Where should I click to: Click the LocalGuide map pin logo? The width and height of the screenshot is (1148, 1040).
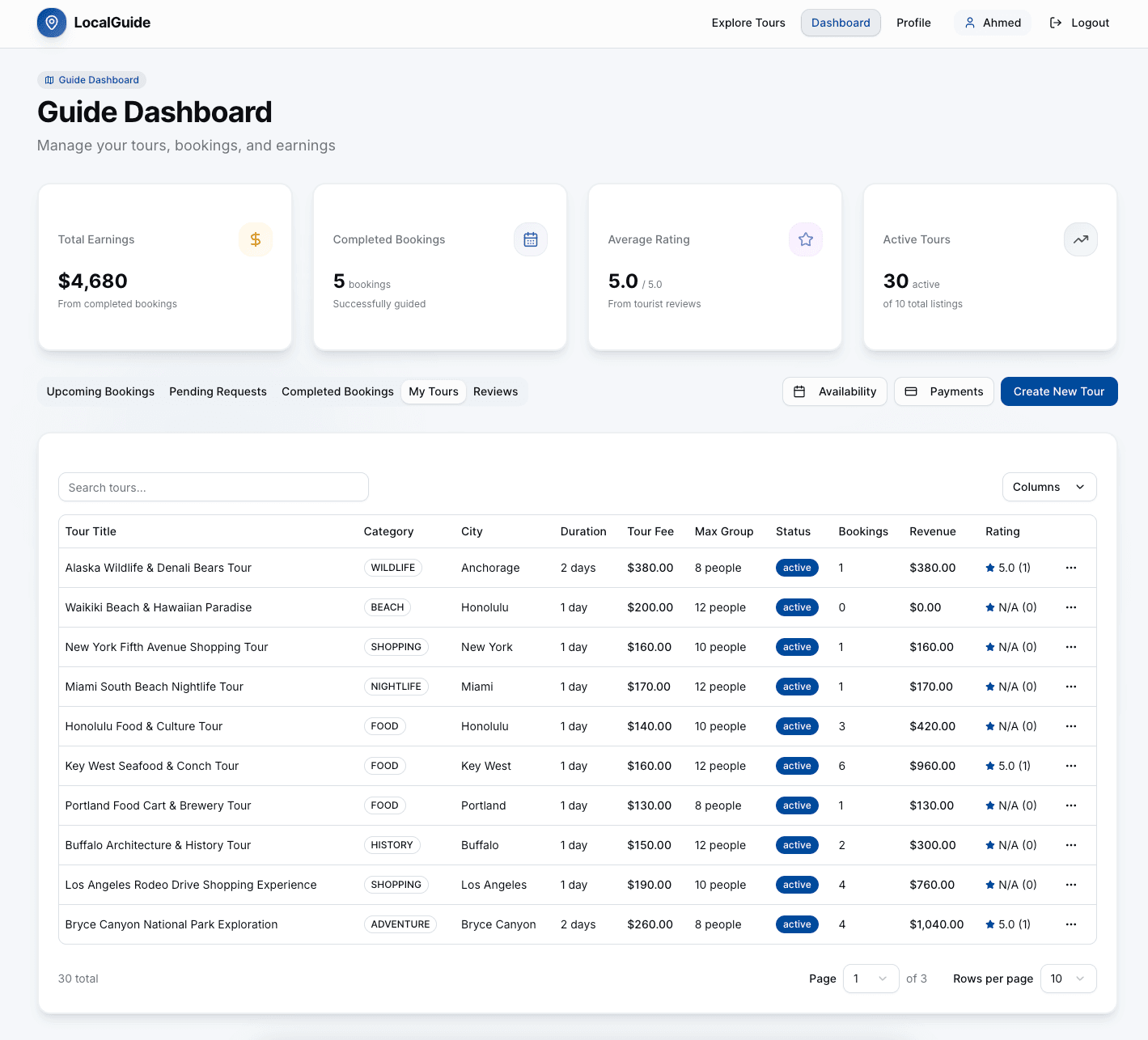(x=51, y=23)
